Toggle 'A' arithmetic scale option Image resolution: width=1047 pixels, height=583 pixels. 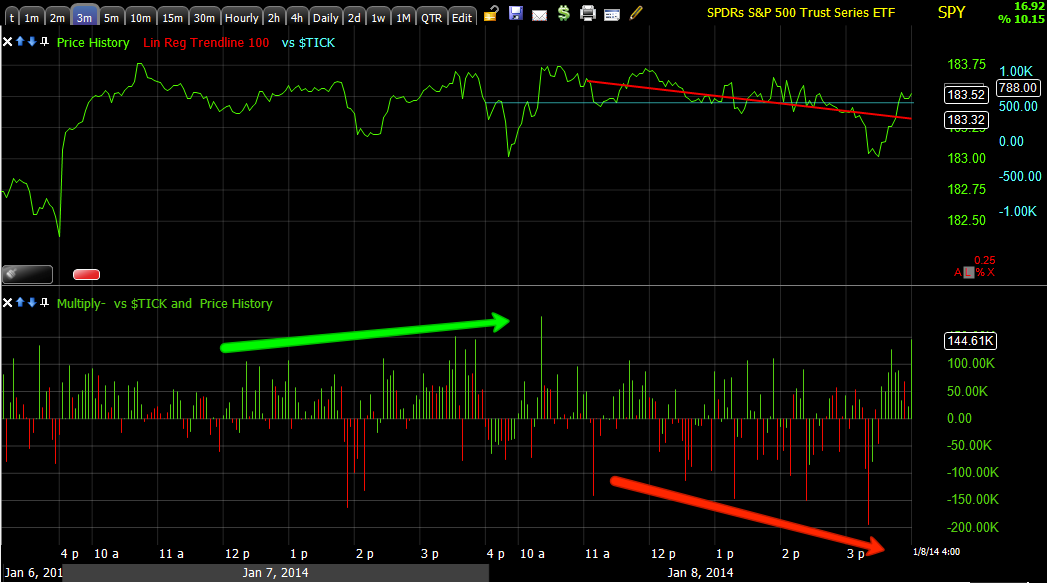click(958, 272)
